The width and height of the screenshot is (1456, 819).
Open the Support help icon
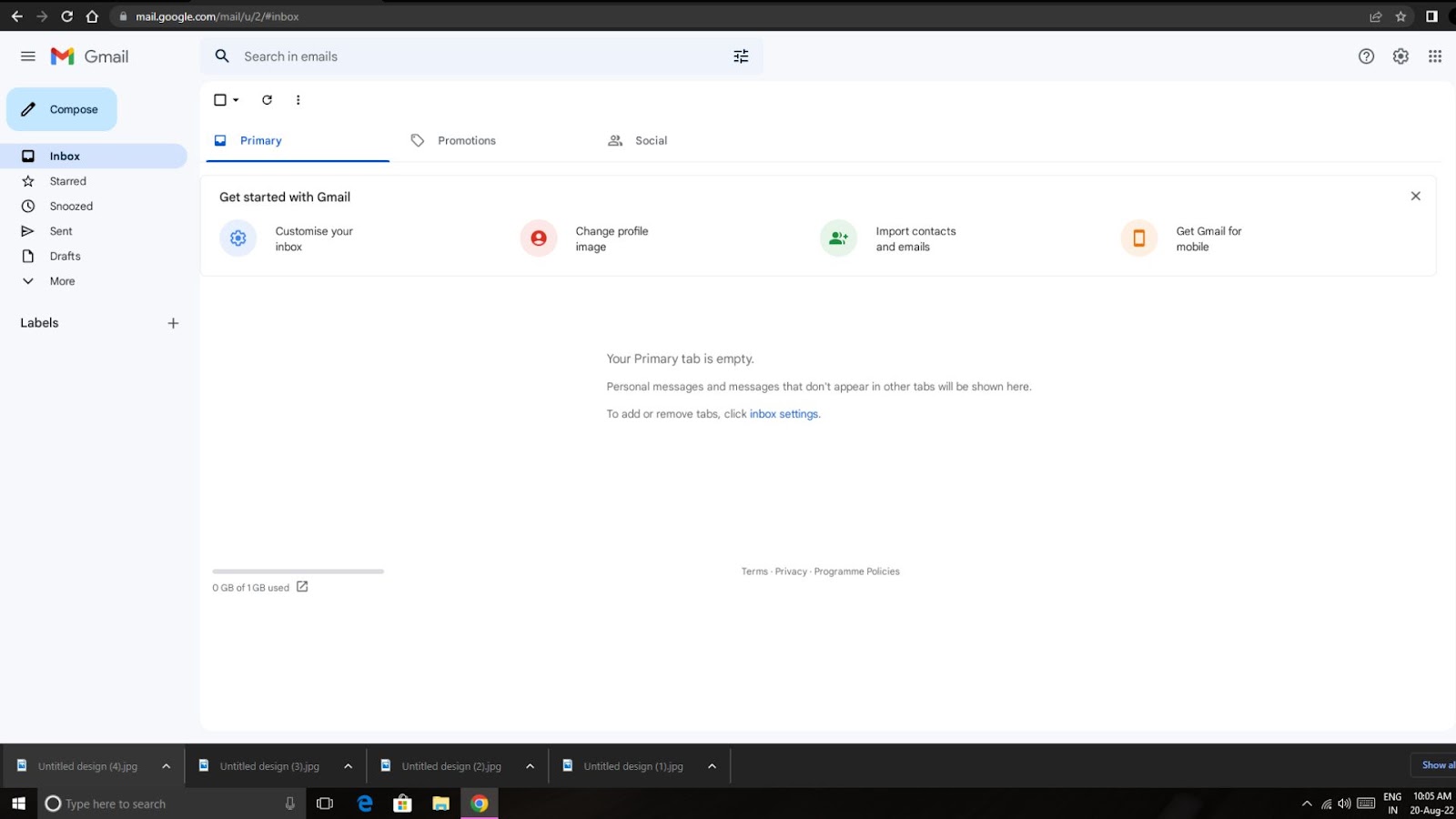click(x=1366, y=56)
